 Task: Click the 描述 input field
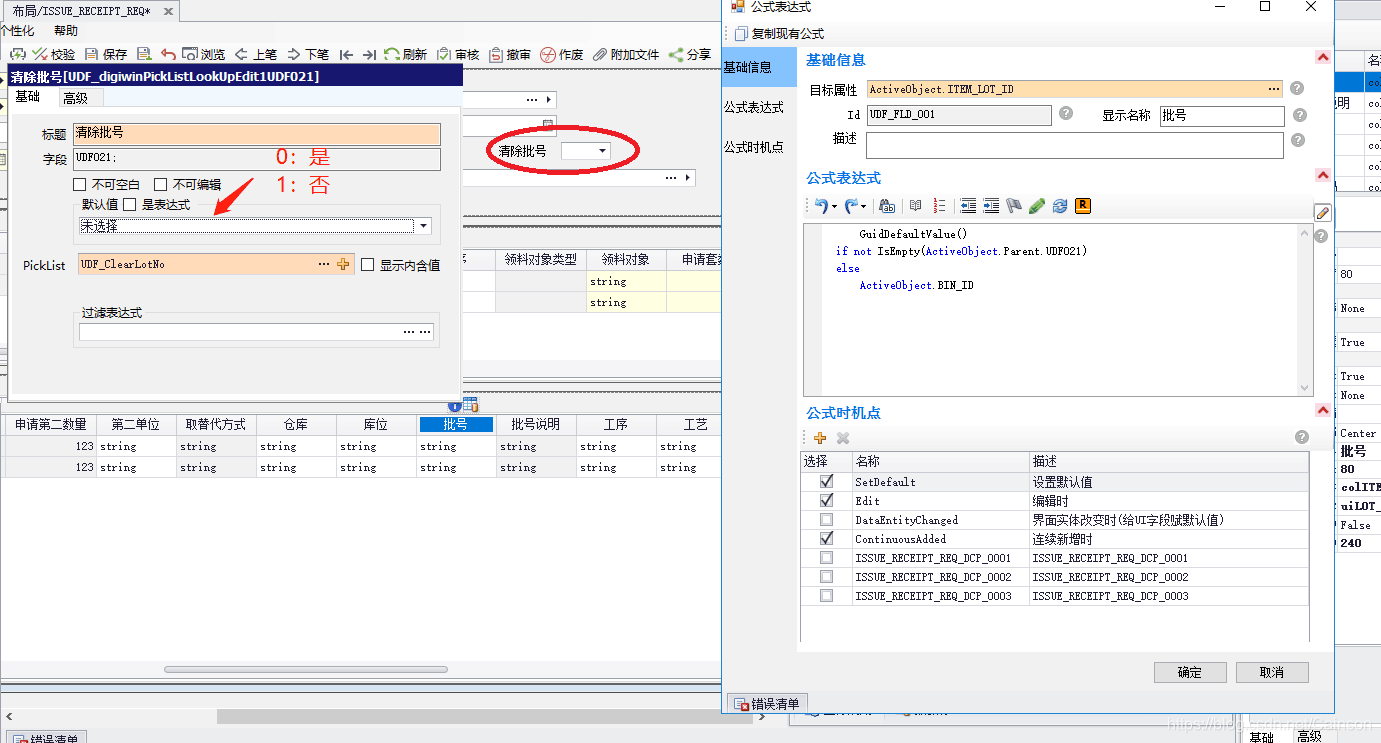pos(1074,145)
